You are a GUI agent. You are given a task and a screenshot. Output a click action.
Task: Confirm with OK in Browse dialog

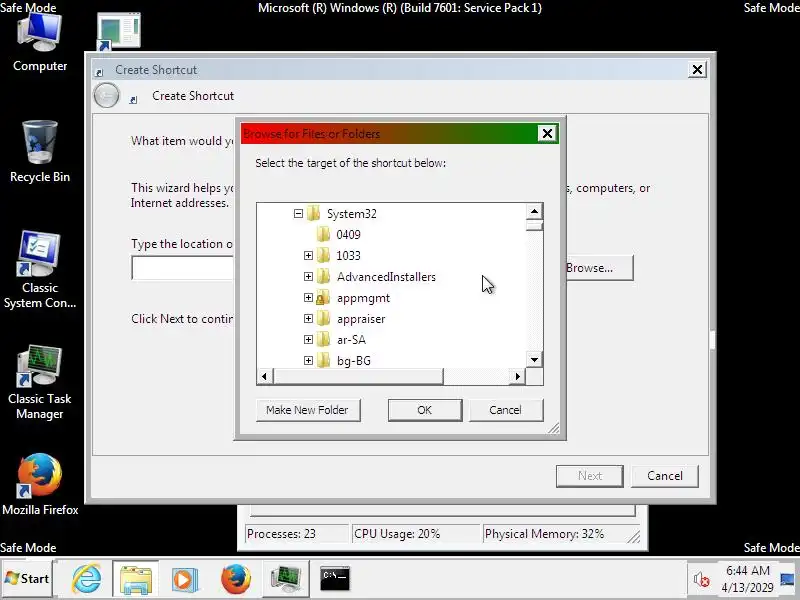(x=424, y=410)
